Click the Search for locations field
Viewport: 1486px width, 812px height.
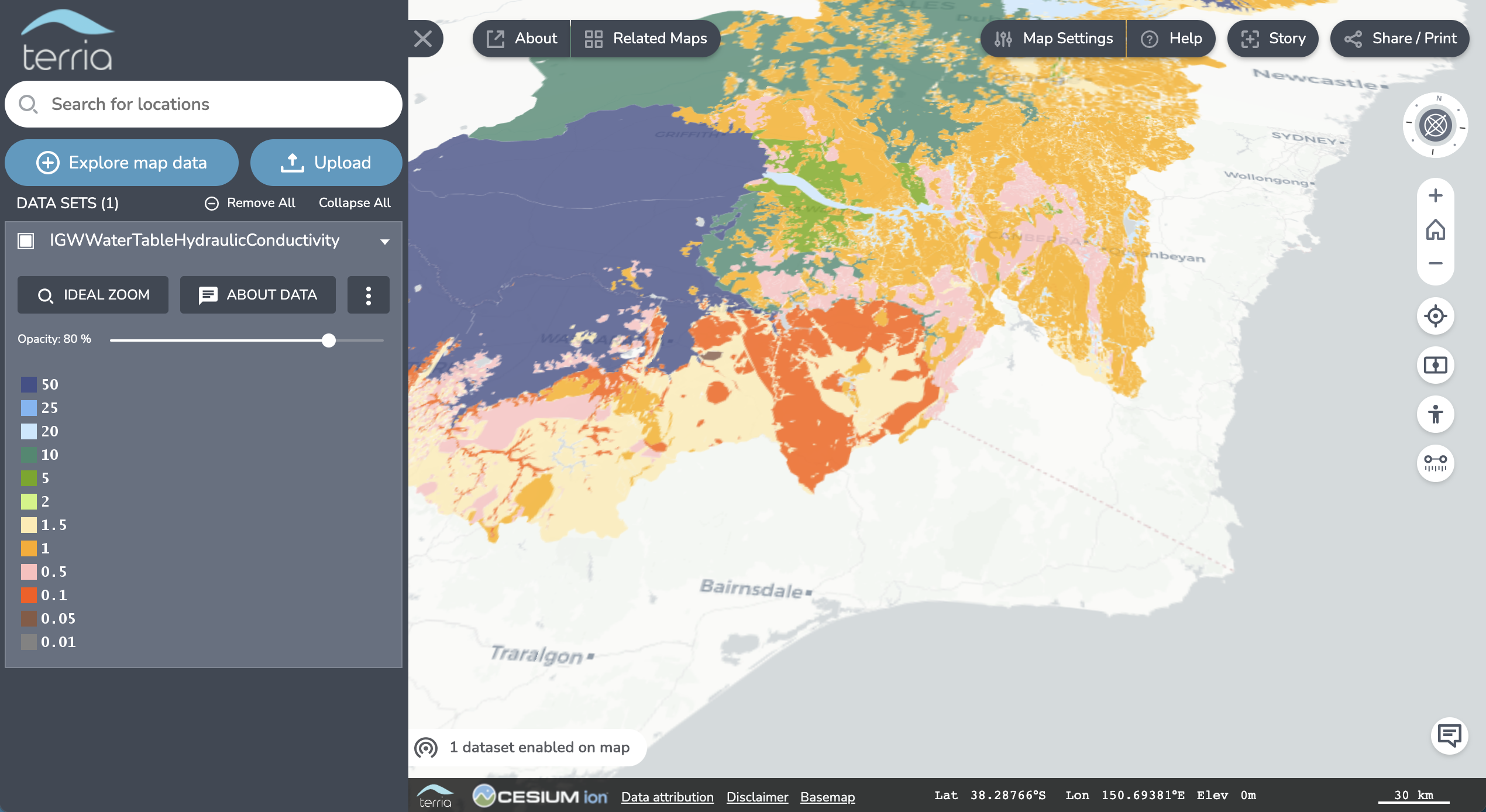tap(204, 104)
